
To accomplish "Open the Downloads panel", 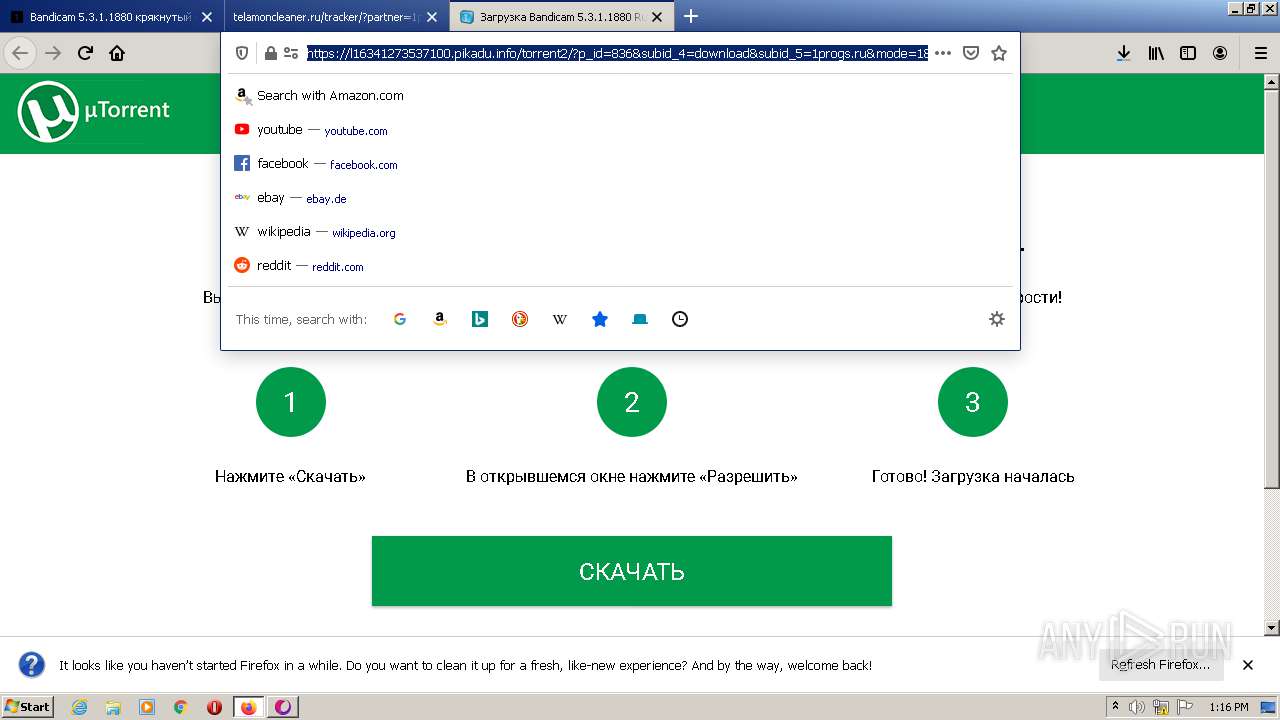I will pos(1124,53).
